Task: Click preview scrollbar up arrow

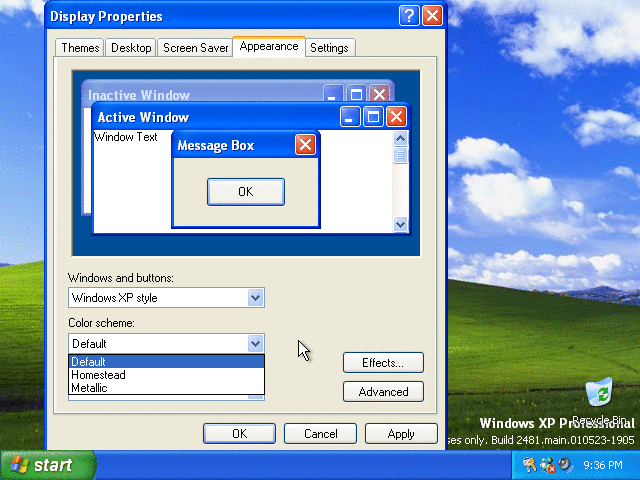Action: coord(400,139)
